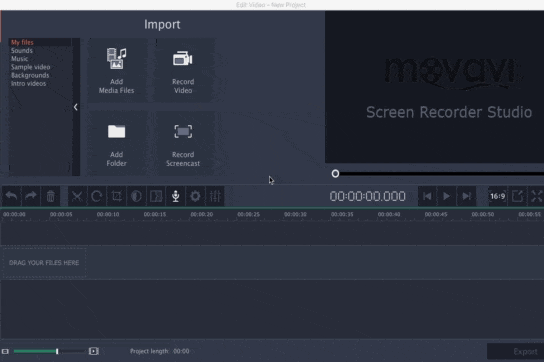Click the Project length 00:00 text
This screenshot has height=362, width=544.
(160, 351)
